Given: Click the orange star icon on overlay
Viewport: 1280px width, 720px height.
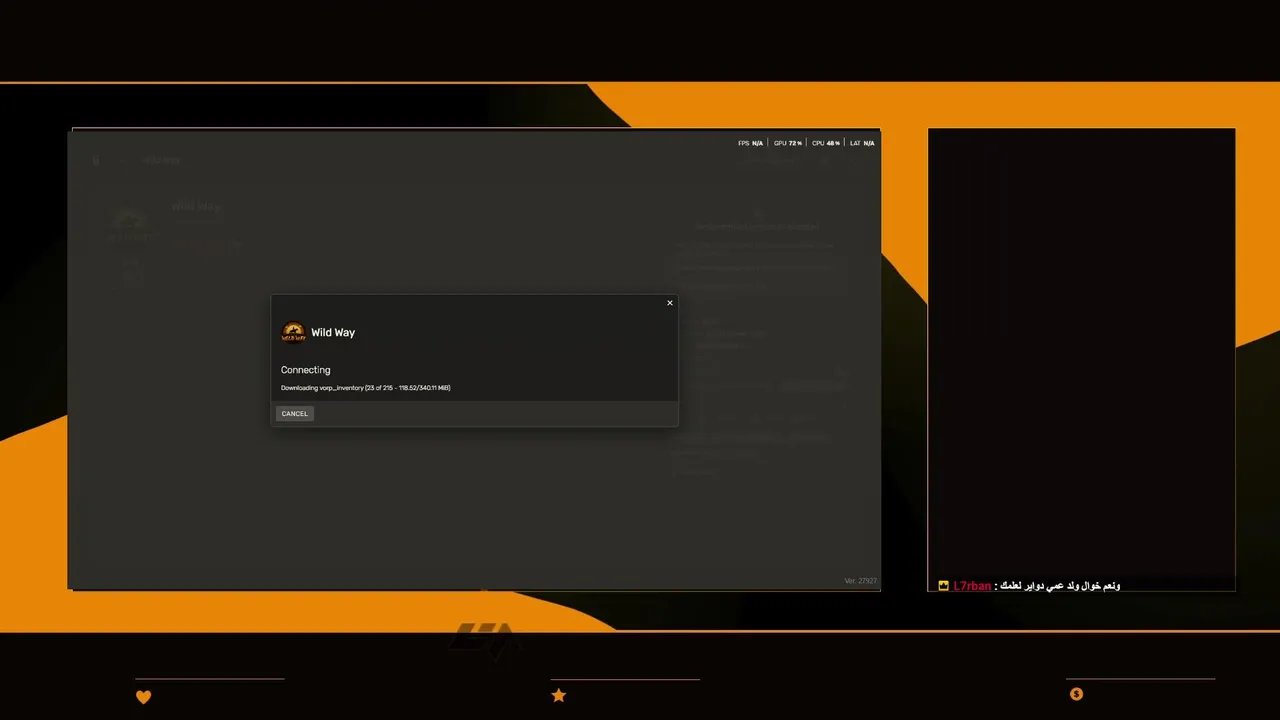Looking at the screenshot, I should [559, 695].
